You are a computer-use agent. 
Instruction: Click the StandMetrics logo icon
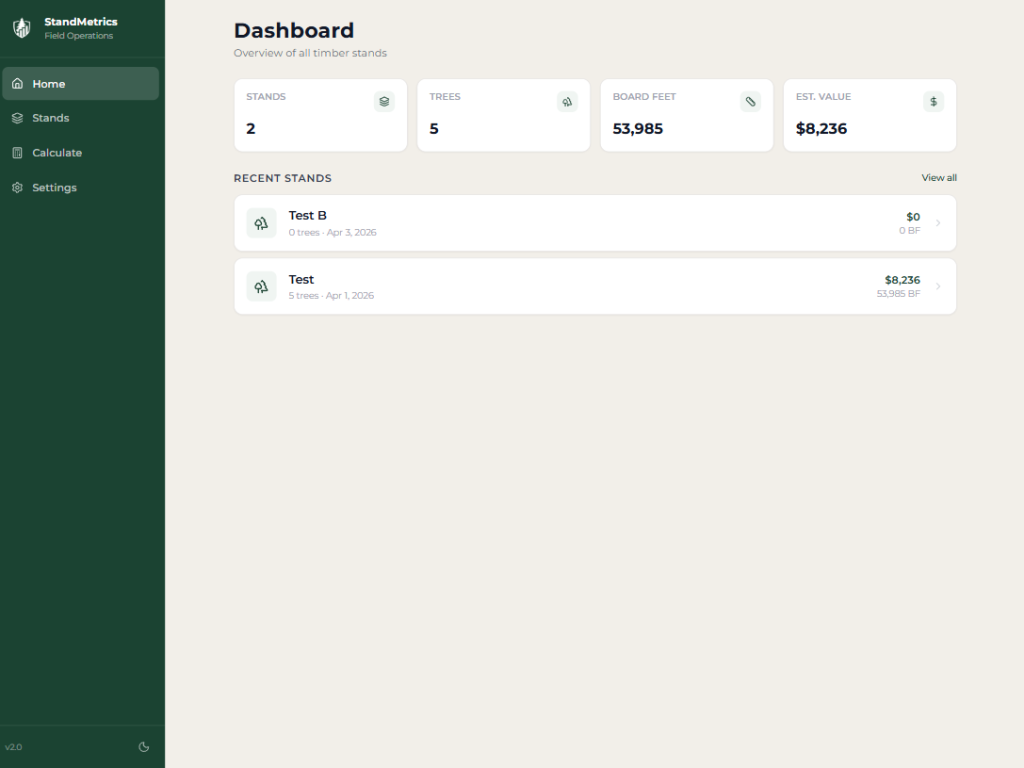[21, 28]
